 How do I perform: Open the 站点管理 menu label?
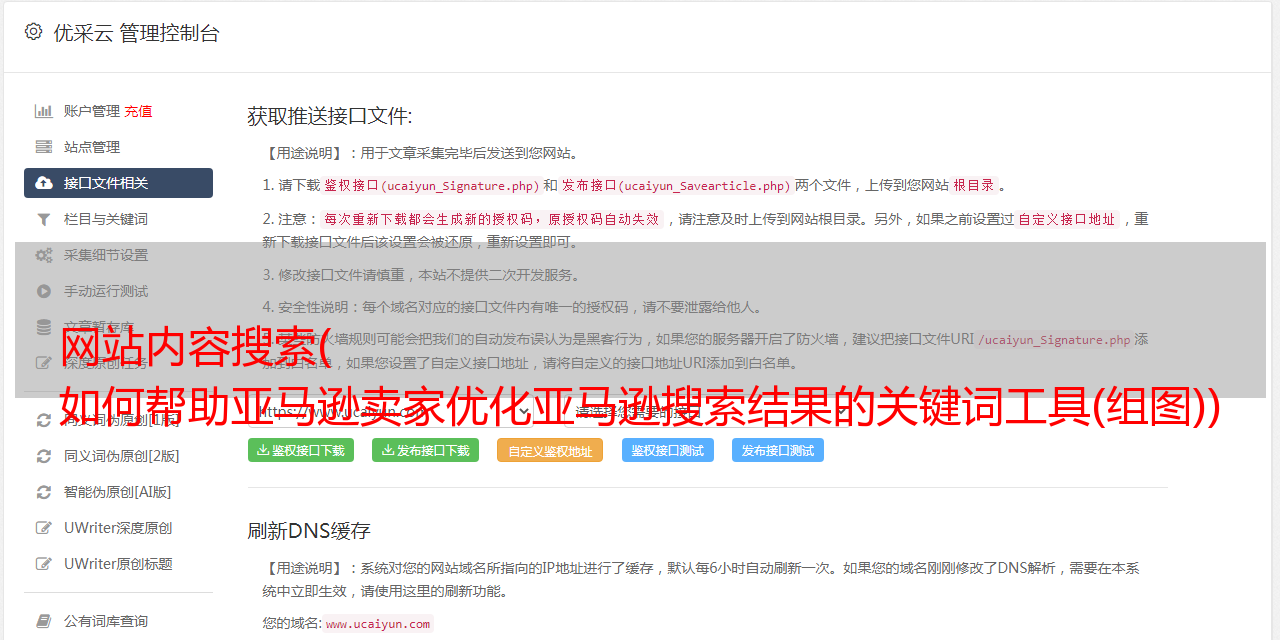click(92, 147)
